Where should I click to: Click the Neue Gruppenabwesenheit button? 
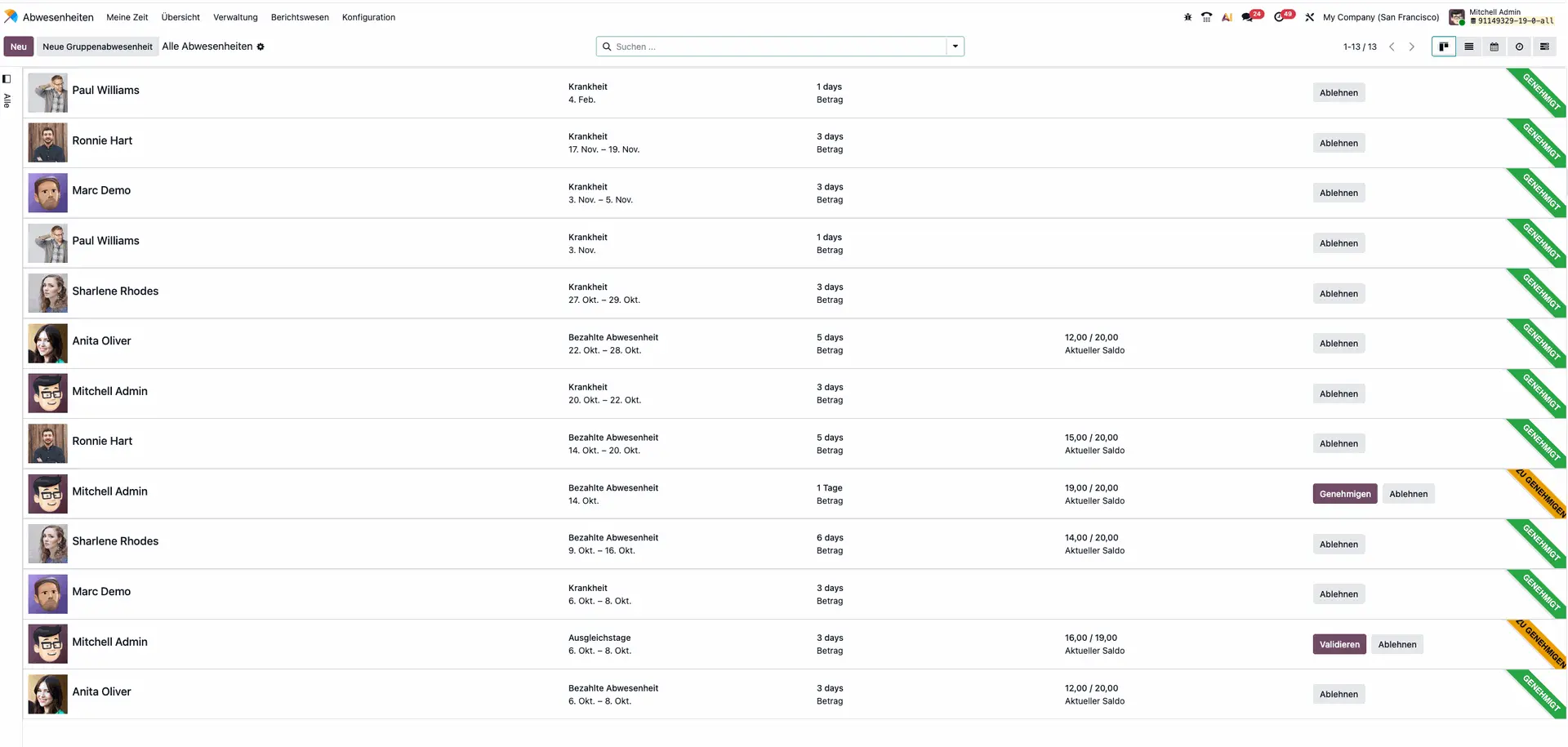(x=97, y=47)
